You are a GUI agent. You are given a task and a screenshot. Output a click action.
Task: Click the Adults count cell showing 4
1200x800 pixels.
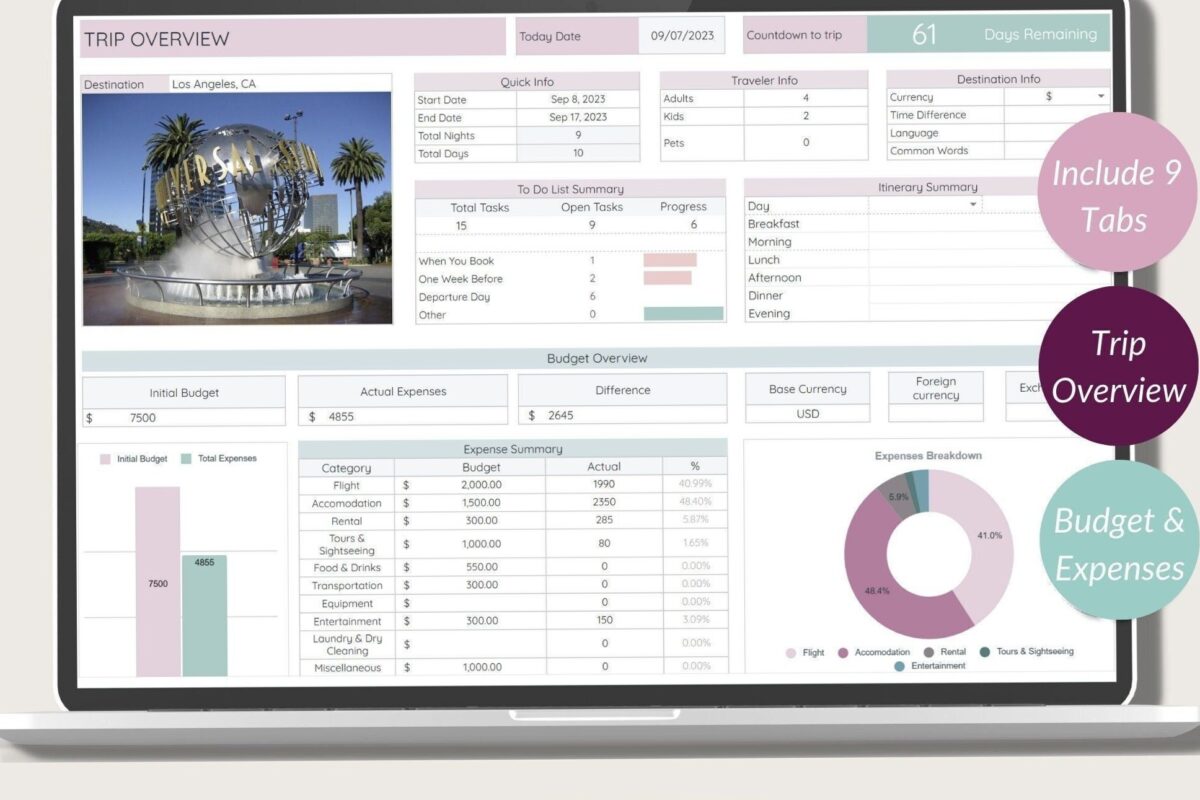tap(805, 97)
